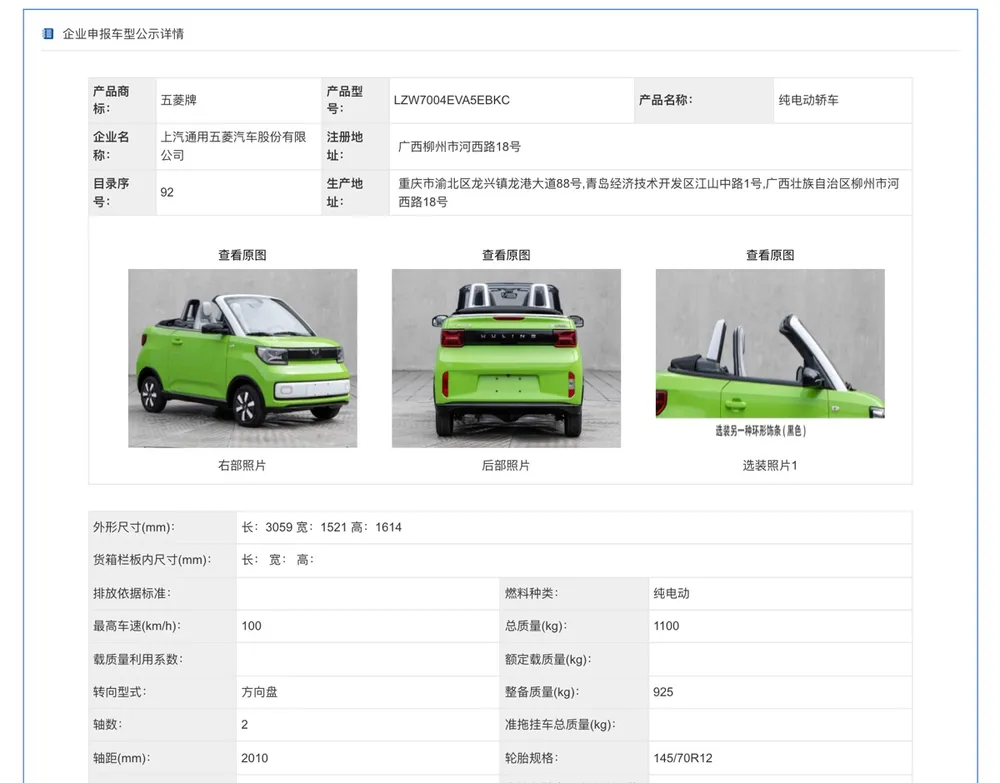Click the 企业名称 header cell
Viewport: 1000px width, 783px height.
tap(122, 146)
